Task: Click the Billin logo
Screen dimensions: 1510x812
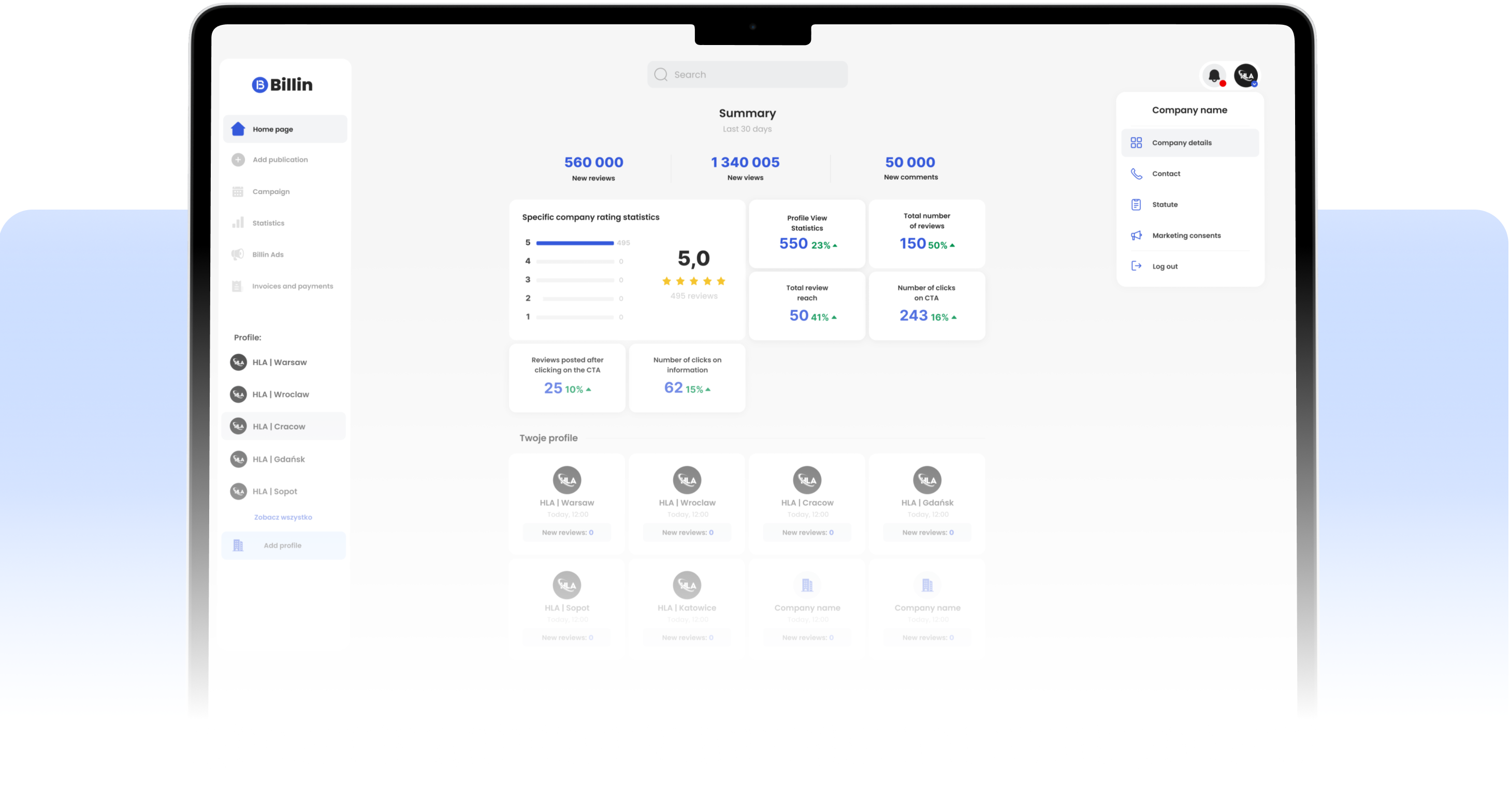Action: click(283, 84)
